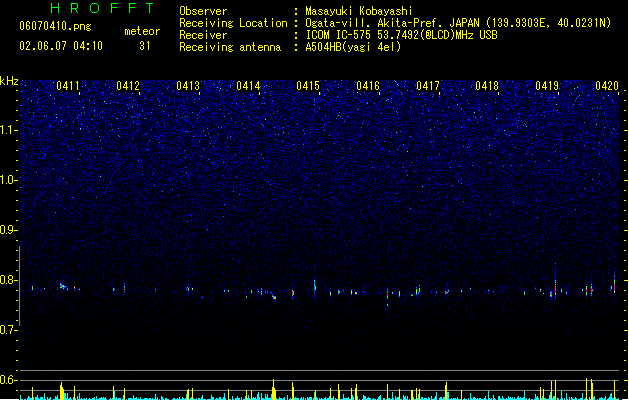
Task: Click the 0418 time marker
Action: [487, 86]
